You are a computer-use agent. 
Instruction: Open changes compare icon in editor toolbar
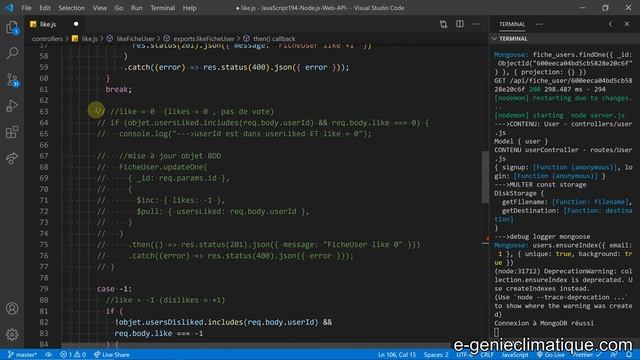[443, 24]
